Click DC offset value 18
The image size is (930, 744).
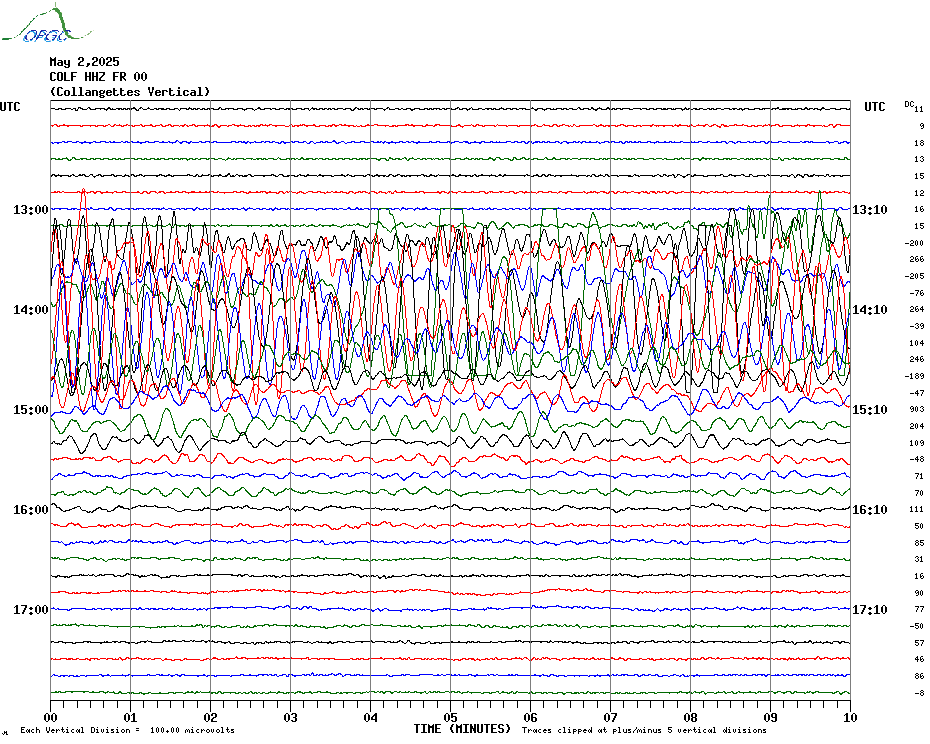click(x=919, y=143)
